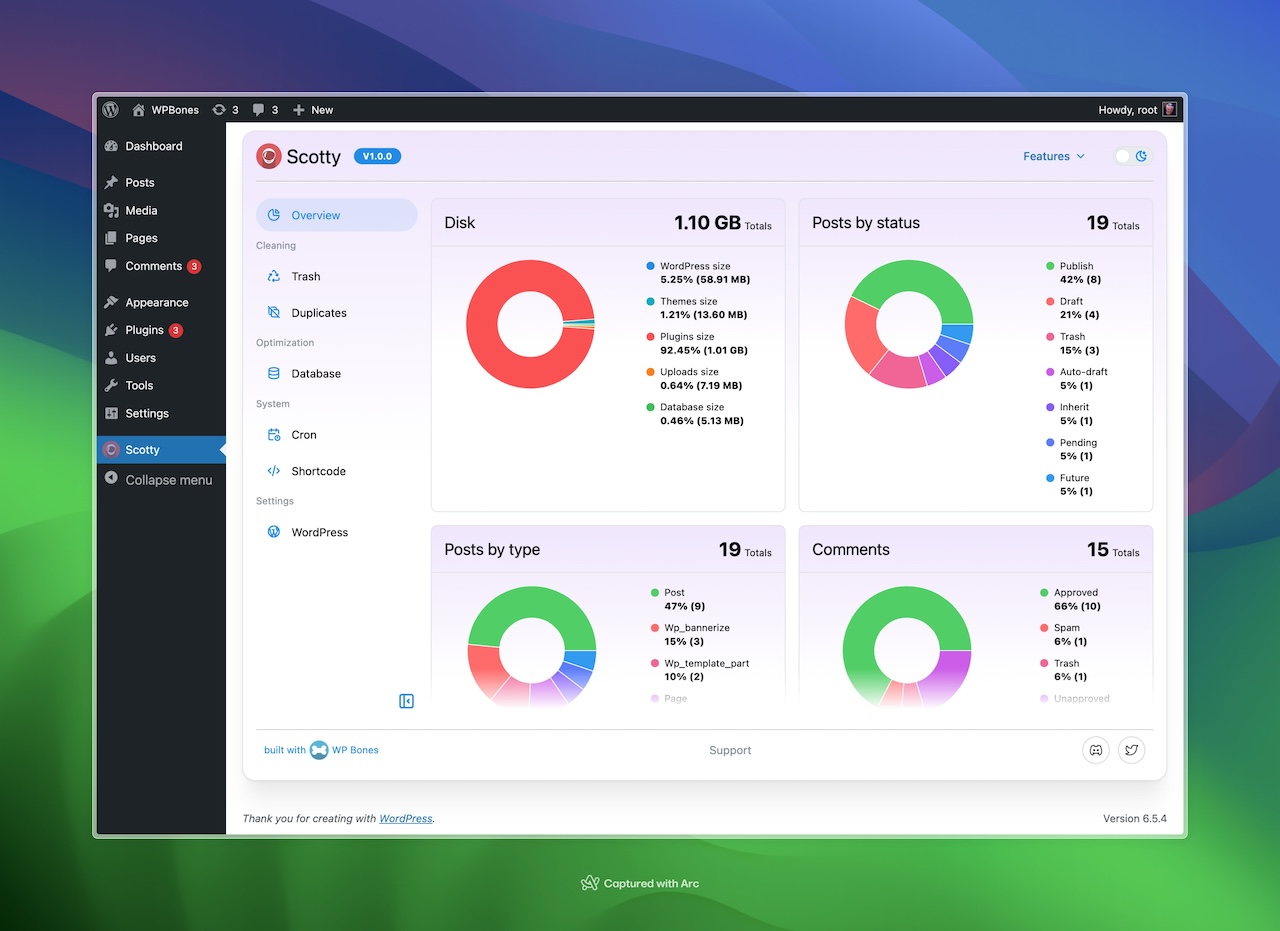Click the Publish green legend dot
Screen dimensions: 1280x931
point(1050,266)
